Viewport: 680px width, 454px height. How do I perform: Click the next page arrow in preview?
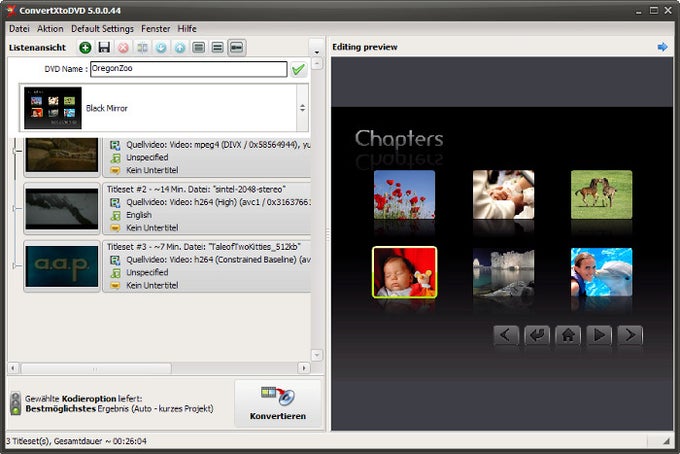click(x=630, y=335)
